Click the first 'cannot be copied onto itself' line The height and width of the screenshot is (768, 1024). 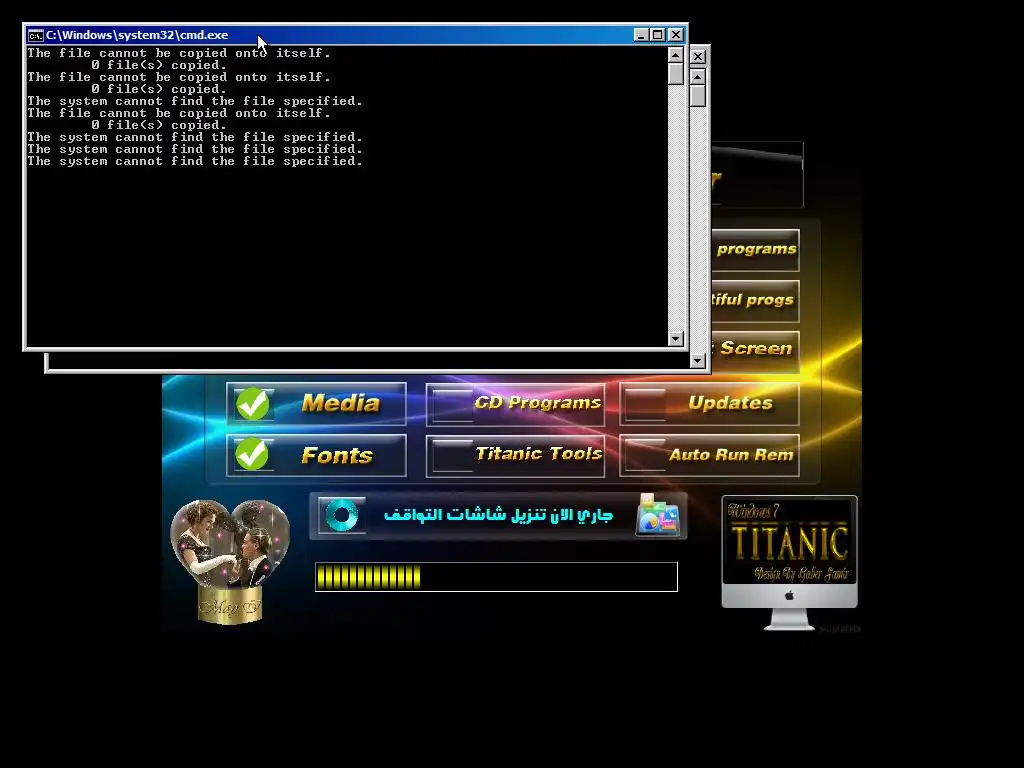point(179,53)
